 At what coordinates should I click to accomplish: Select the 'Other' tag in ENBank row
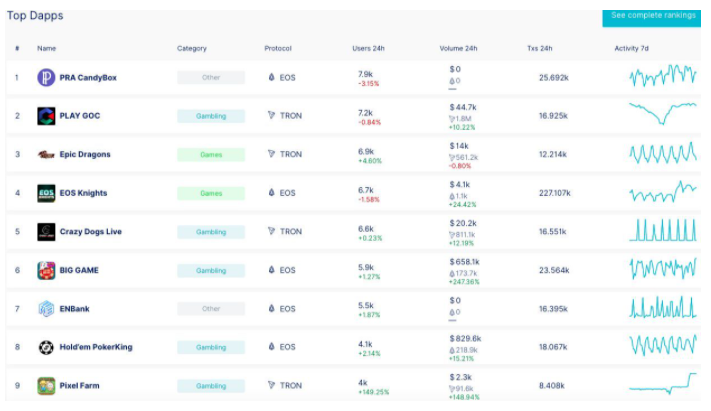tap(211, 308)
